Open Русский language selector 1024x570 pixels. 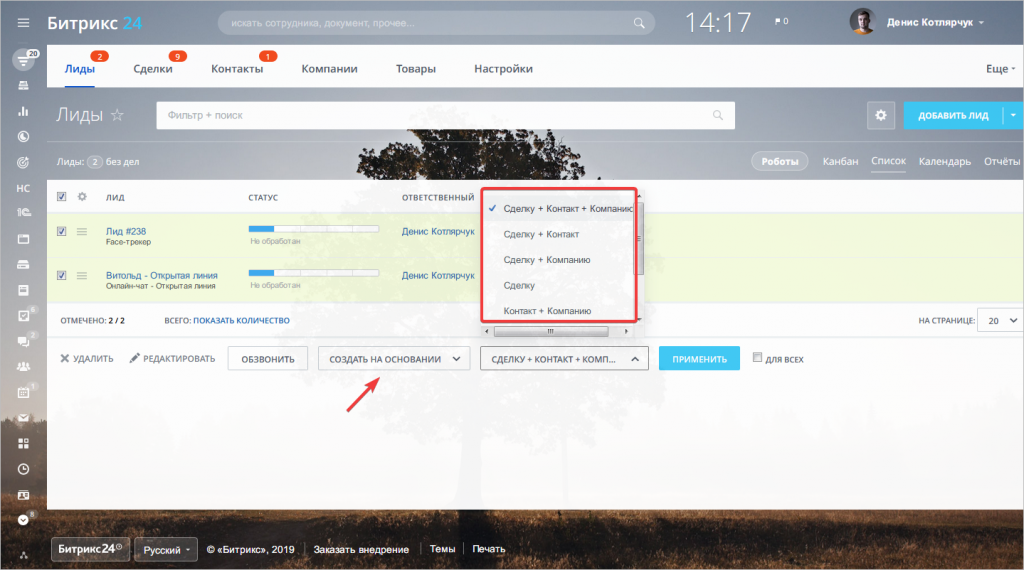[166, 550]
